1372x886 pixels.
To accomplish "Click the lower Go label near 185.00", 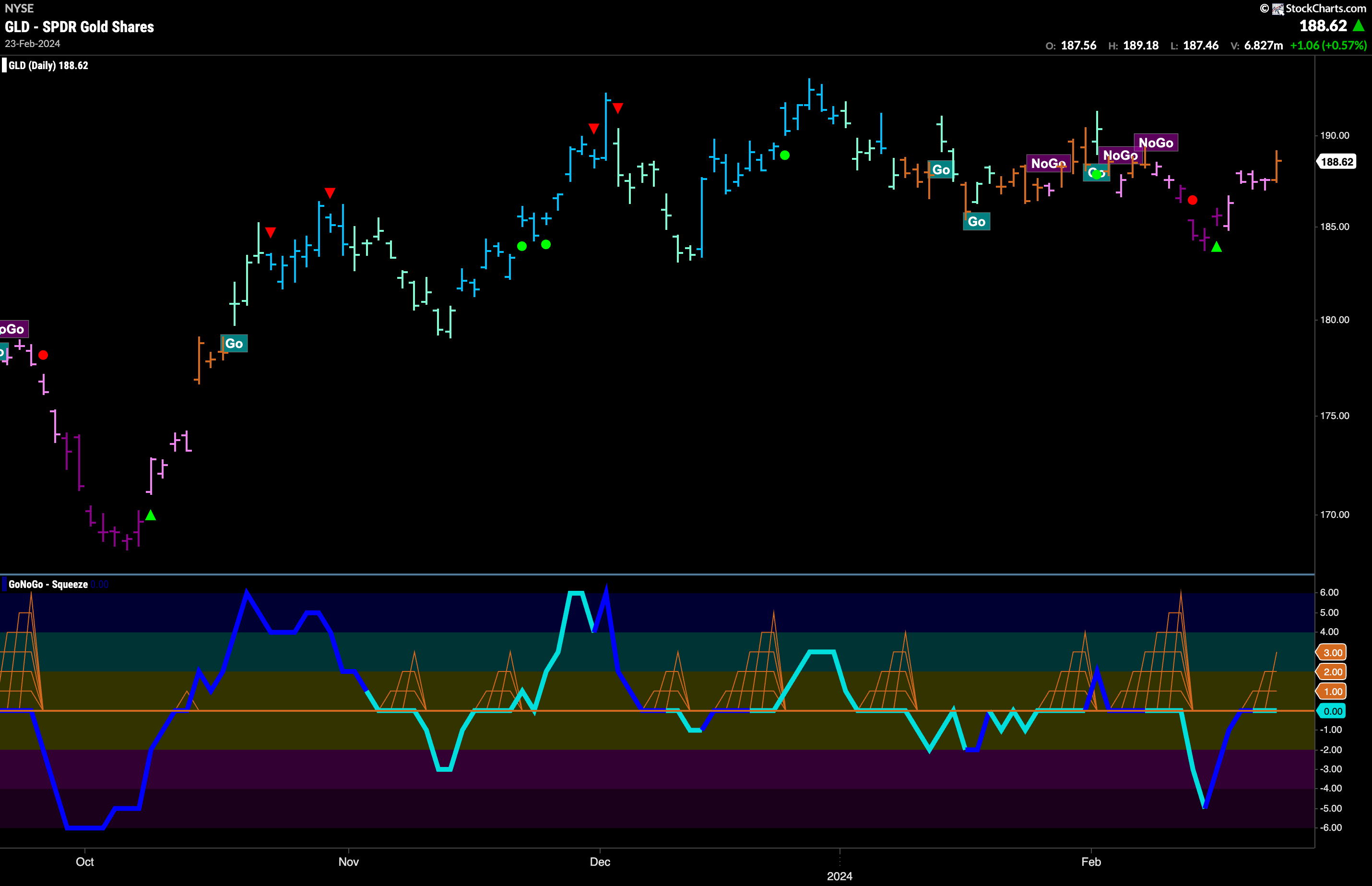I will click(977, 222).
